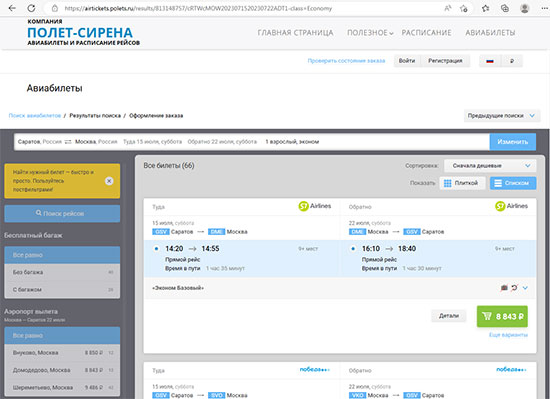Click Детали button for S7 ticket
This screenshot has height=399, width=550.
click(x=449, y=316)
